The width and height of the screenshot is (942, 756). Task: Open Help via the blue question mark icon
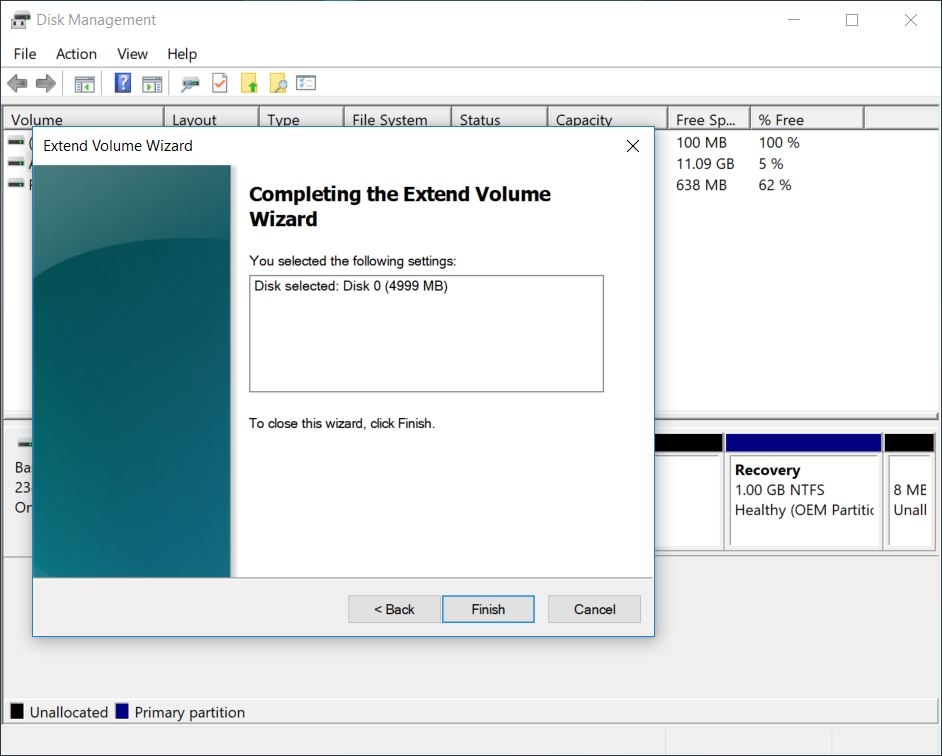point(122,83)
